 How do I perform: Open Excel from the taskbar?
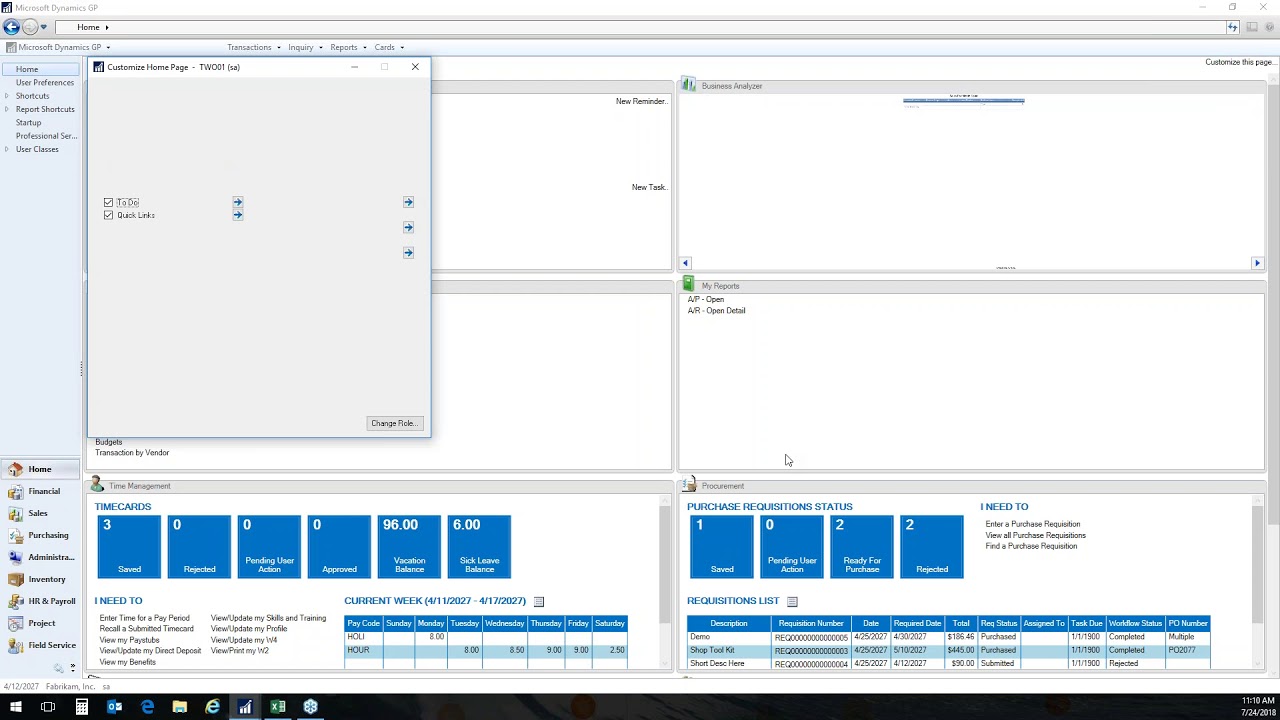pos(278,707)
